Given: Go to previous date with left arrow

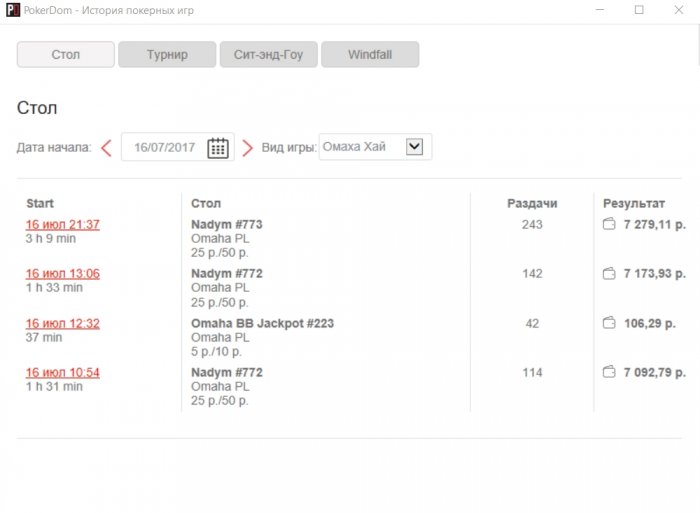Looking at the screenshot, I should point(106,148).
